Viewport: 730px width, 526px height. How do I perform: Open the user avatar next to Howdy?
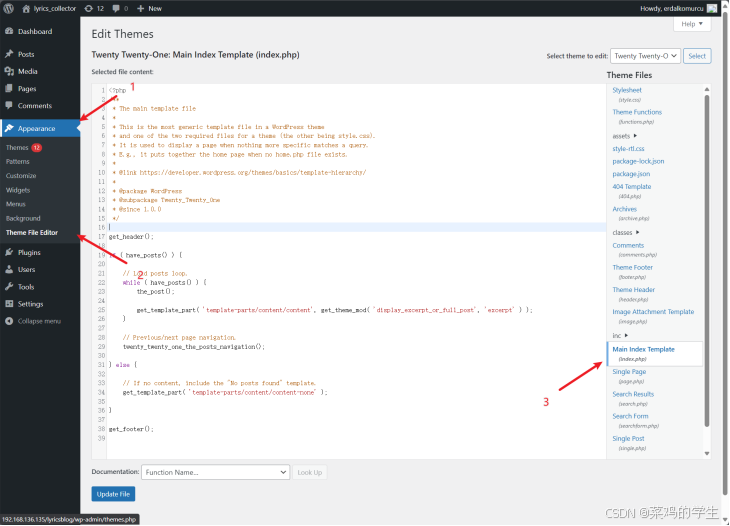[712, 8]
